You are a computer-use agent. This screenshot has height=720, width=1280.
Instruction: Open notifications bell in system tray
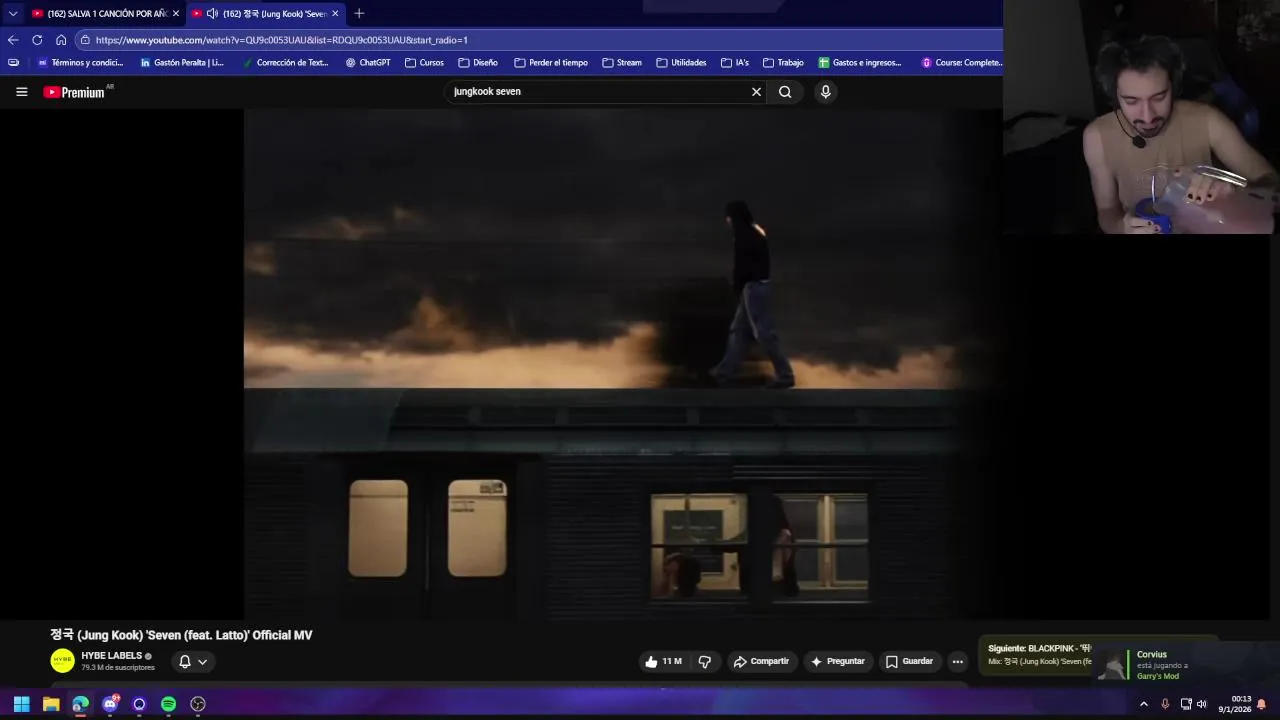pos(1261,704)
